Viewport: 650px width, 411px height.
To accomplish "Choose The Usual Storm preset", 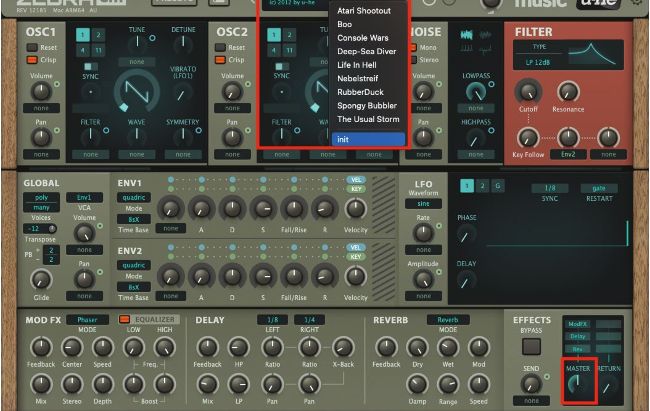I will [x=368, y=119].
